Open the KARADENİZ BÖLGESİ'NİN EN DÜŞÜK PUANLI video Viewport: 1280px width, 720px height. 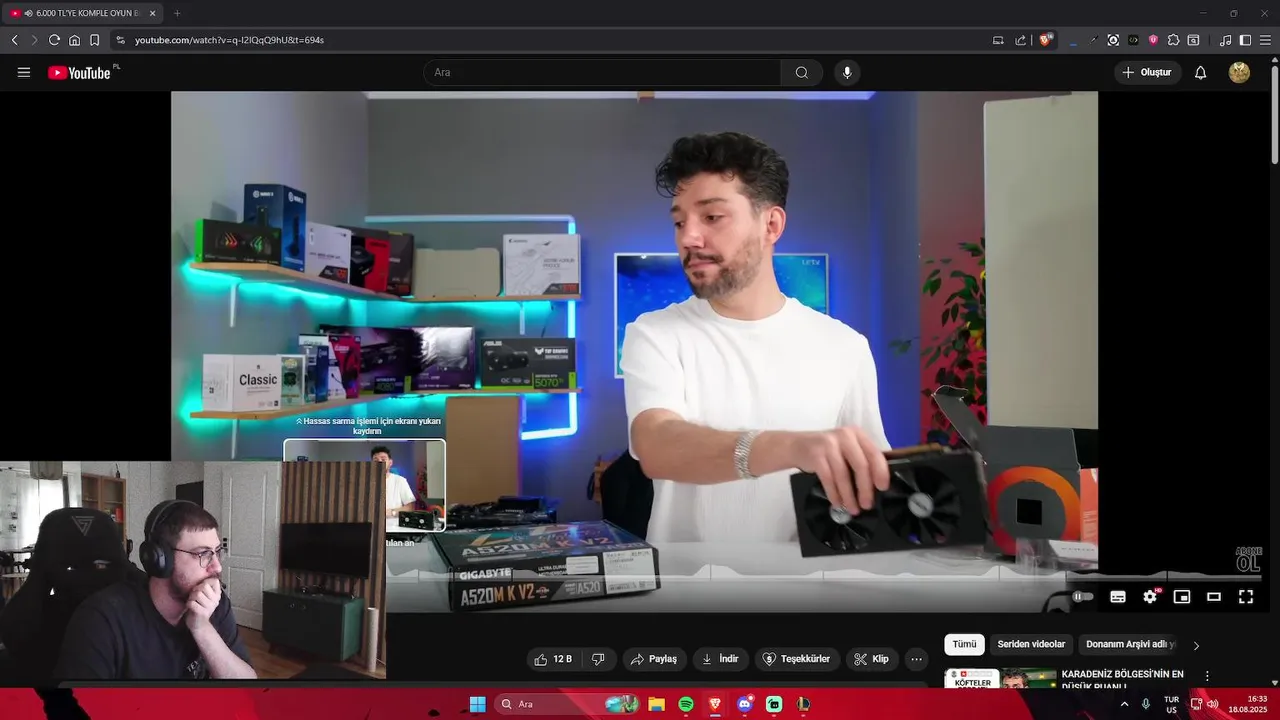[1122, 679]
